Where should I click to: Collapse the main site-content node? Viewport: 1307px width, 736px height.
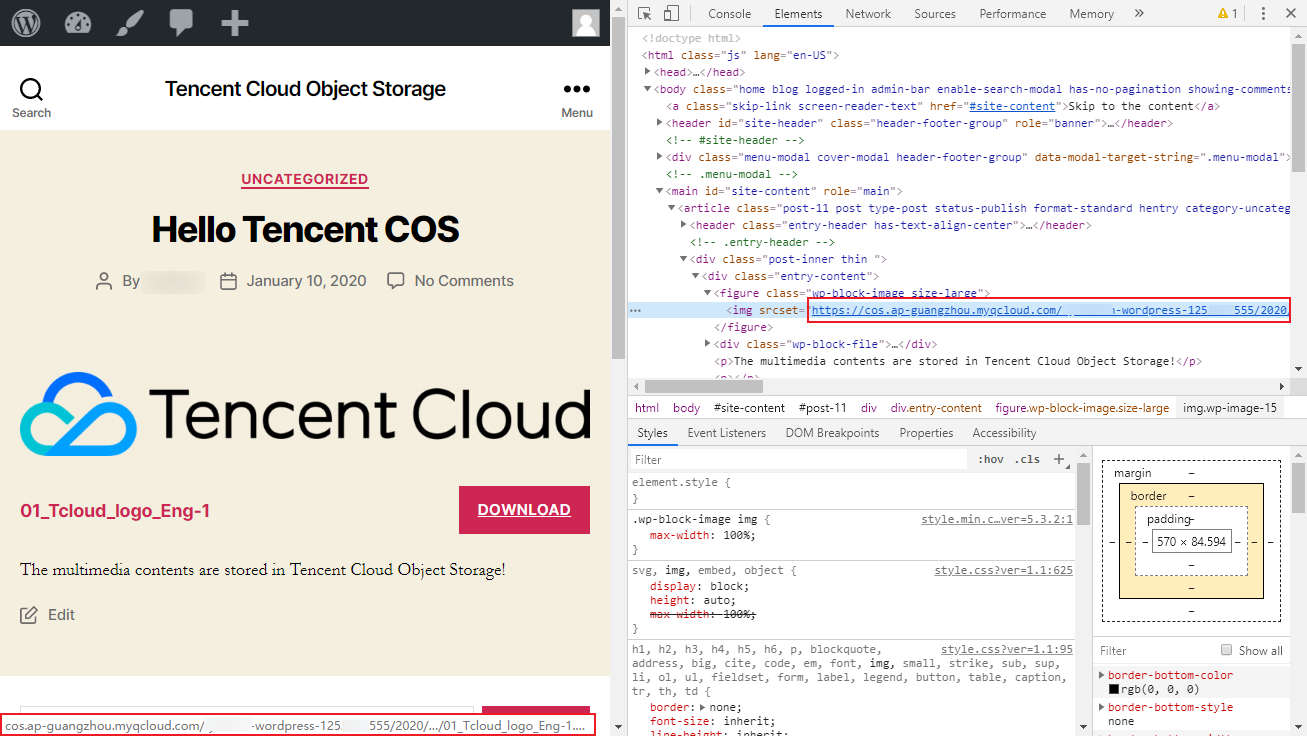[660, 191]
